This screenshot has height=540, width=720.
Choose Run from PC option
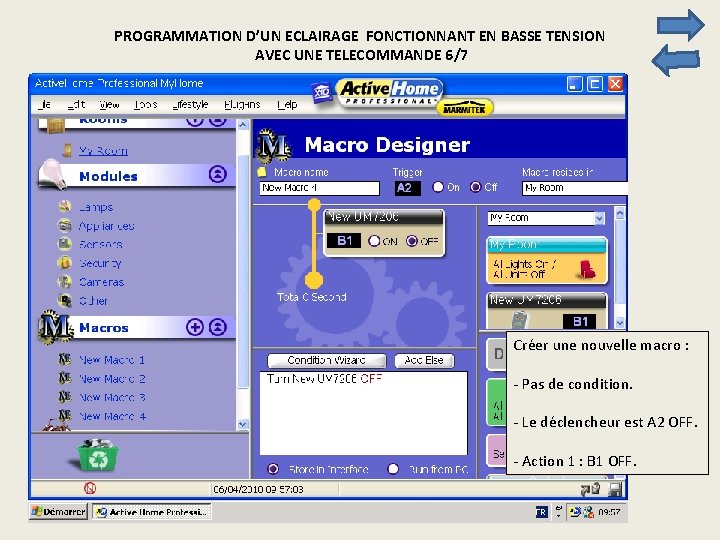393,469
